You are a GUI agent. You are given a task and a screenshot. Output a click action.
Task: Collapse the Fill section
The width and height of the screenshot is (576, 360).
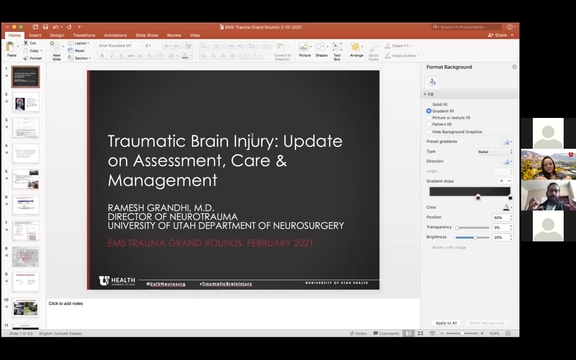(425, 94)
